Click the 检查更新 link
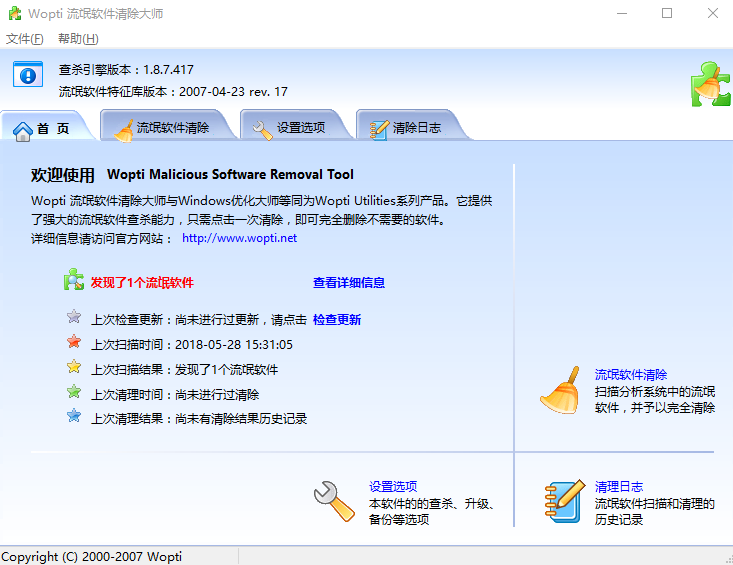Viewport: 733px width, 565px height. click(337, 320)
